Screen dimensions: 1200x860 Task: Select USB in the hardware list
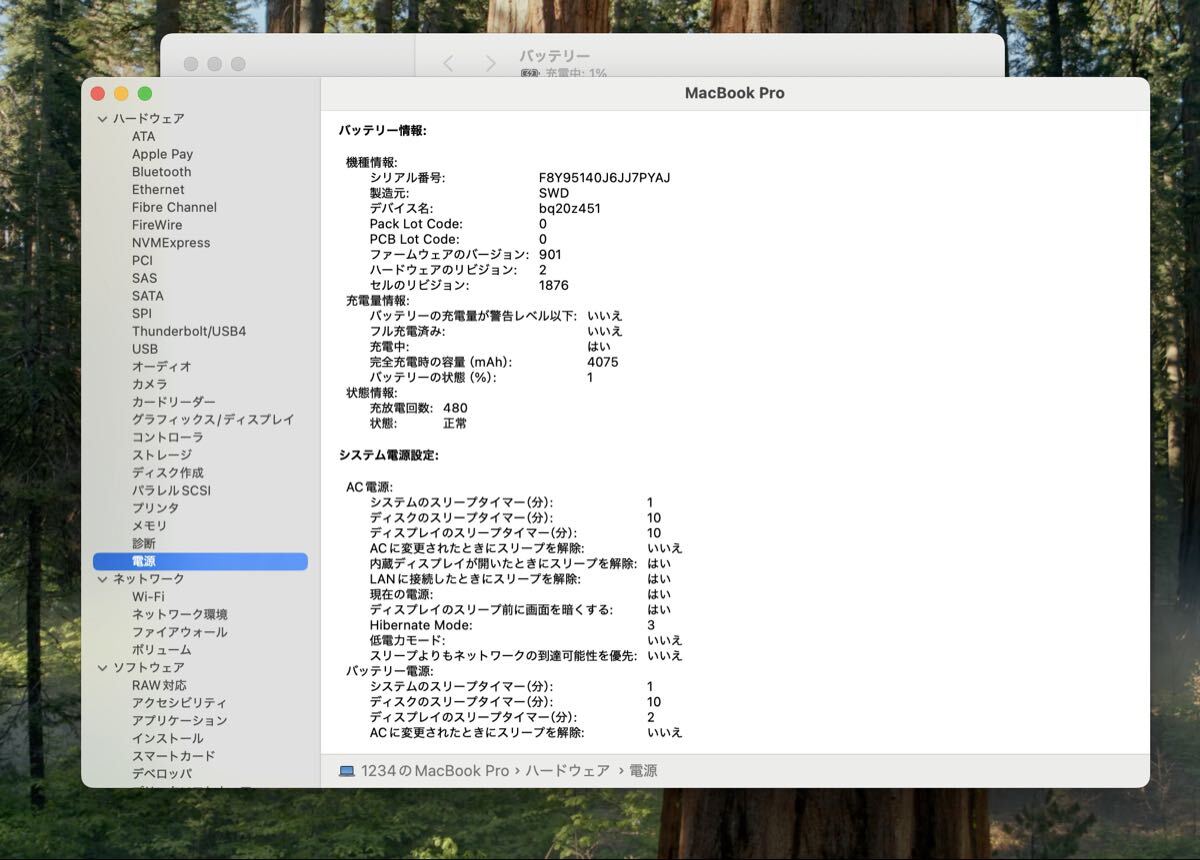(145, 349)
